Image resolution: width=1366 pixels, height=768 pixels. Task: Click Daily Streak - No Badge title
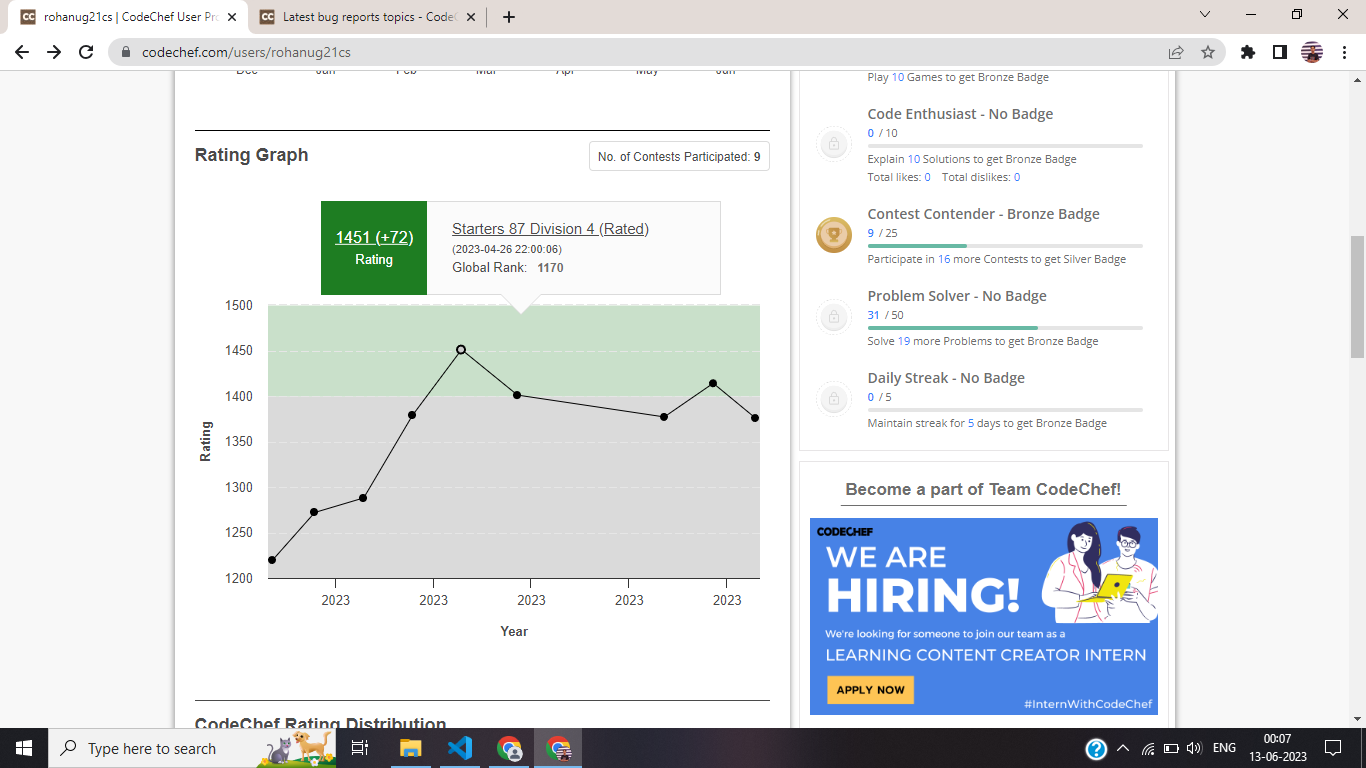[x=946, y=378]
